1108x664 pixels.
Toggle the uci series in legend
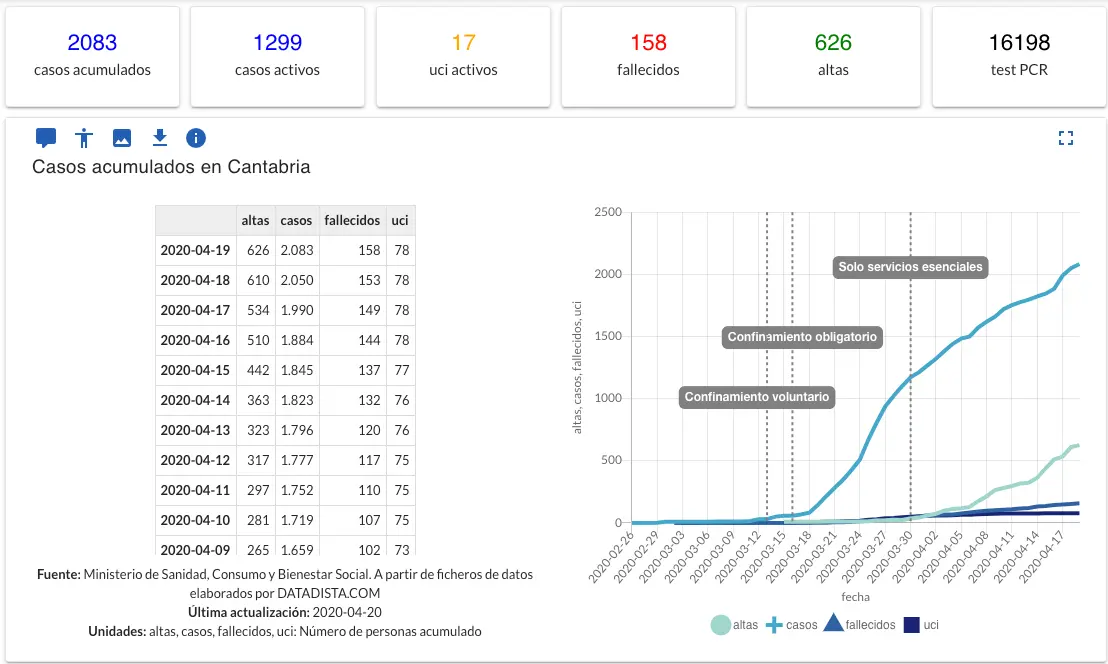[920, 625]
